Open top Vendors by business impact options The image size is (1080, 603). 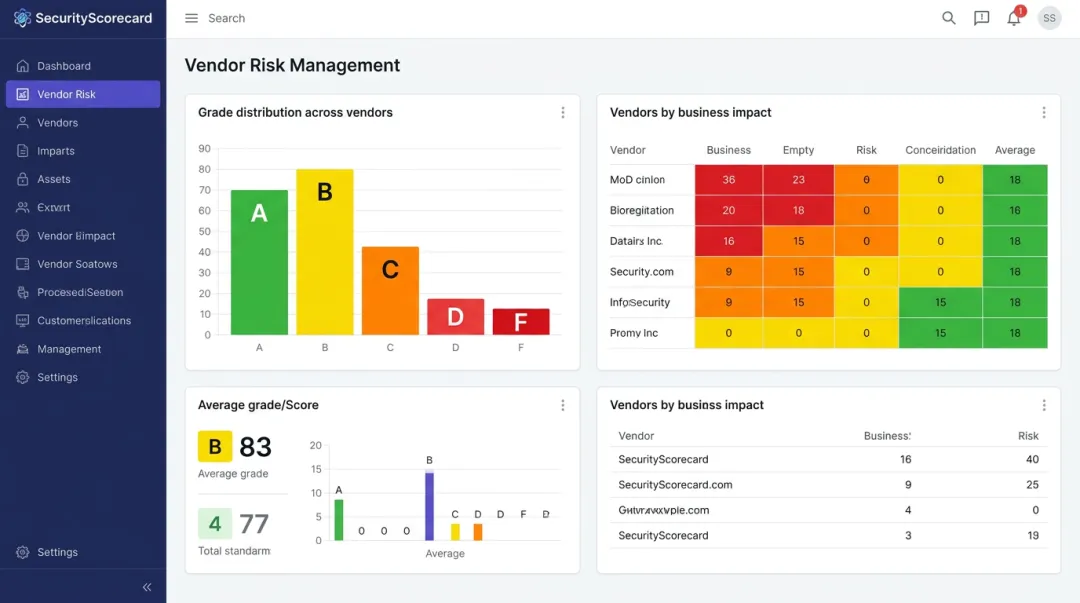[1043, 112]
